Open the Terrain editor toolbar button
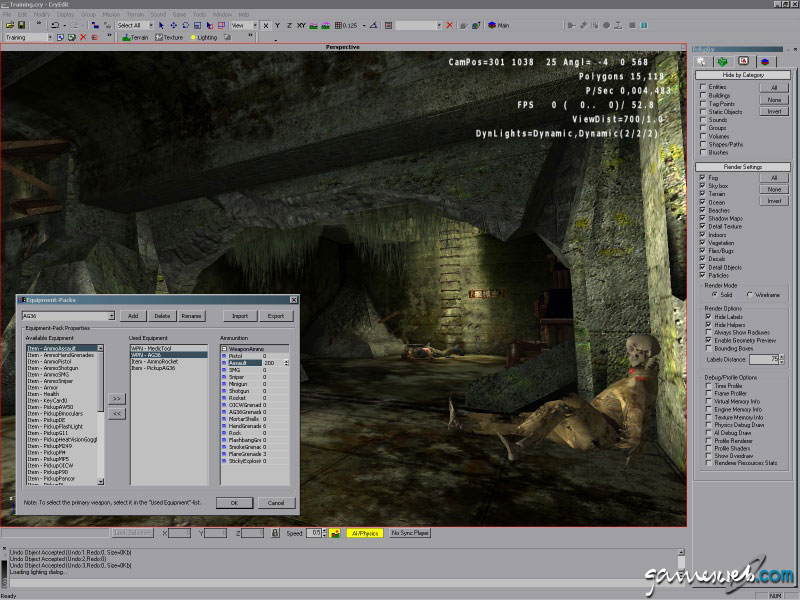This screenshot has width=800, height=600. (x=135, y=37)
